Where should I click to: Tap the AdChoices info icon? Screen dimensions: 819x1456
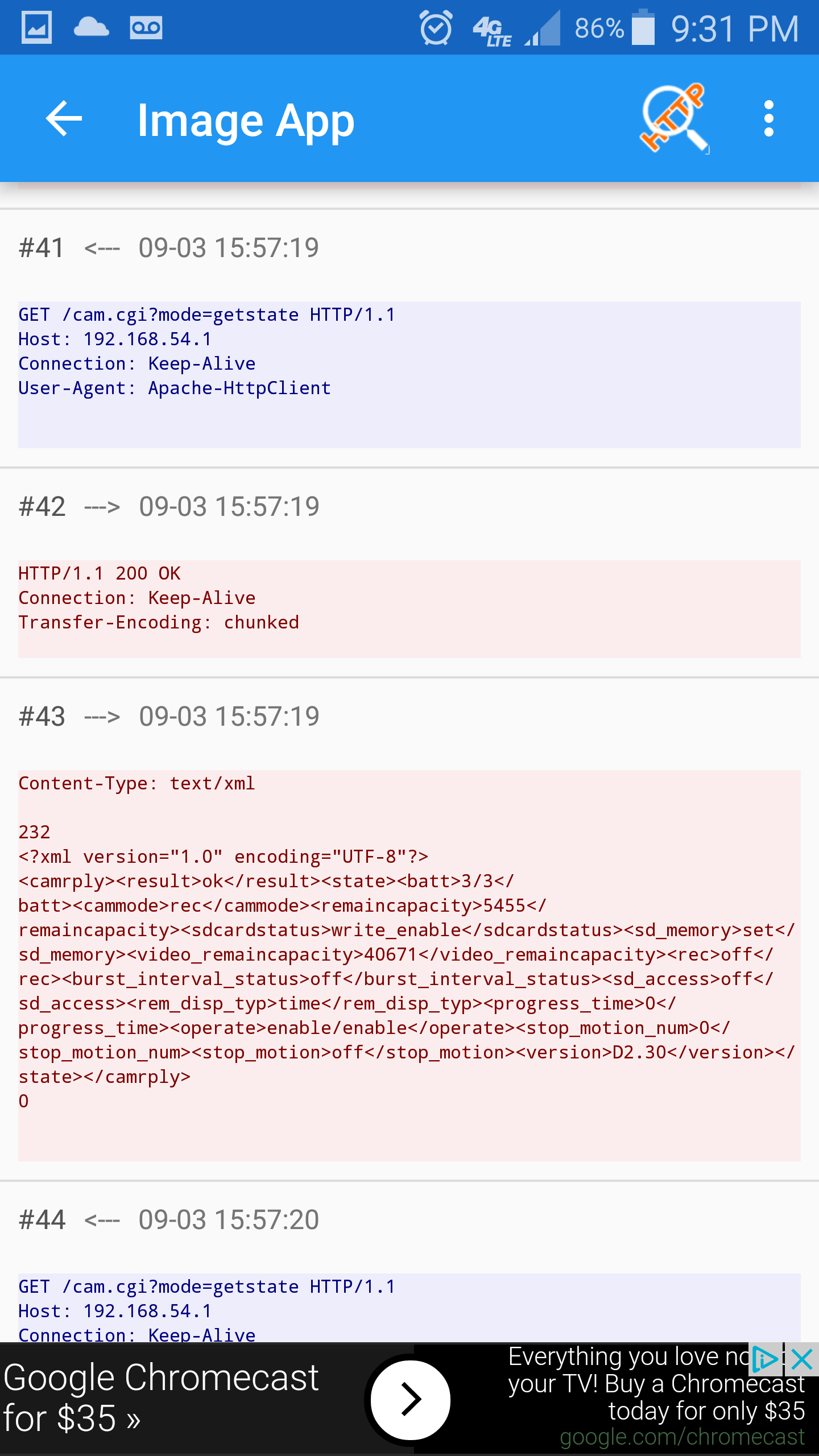pyautogui.click(x=765, y=1360)
